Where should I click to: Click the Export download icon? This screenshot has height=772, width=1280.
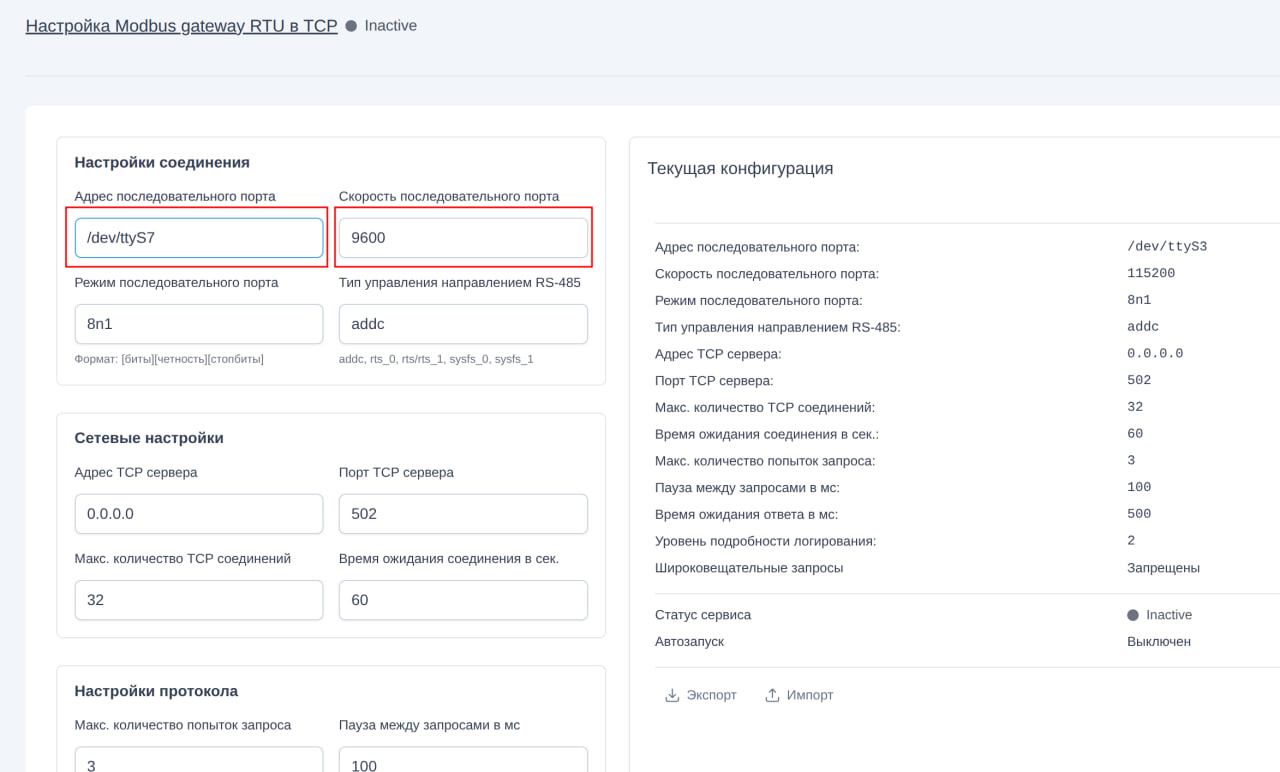point(672,695)
